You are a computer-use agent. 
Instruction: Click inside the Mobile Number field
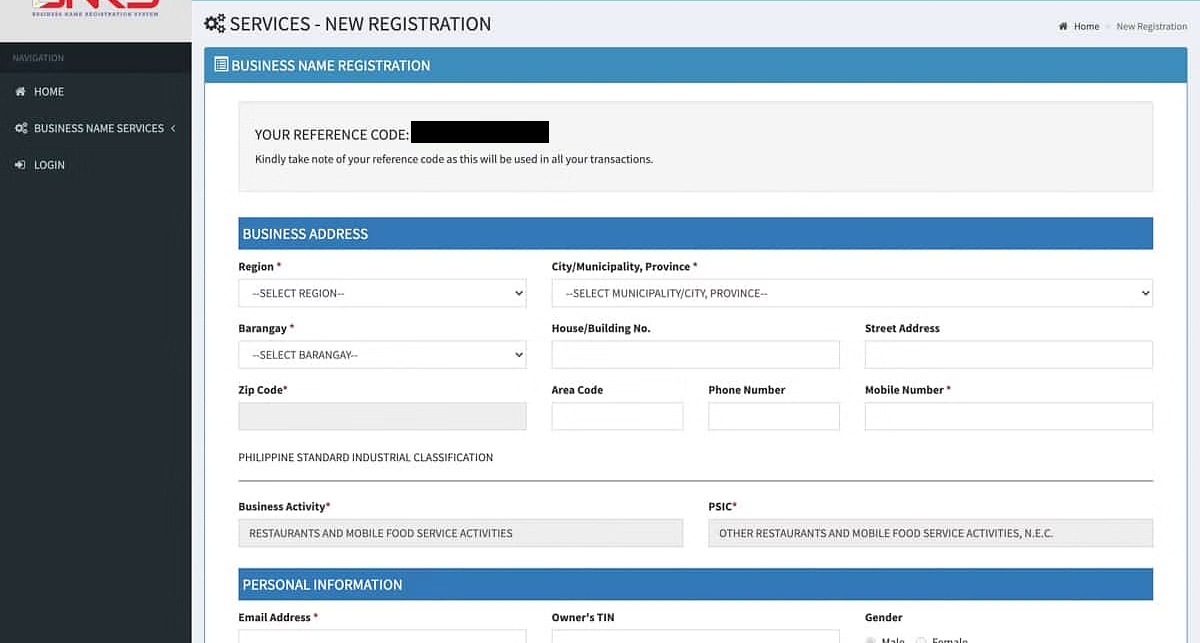1007,415
